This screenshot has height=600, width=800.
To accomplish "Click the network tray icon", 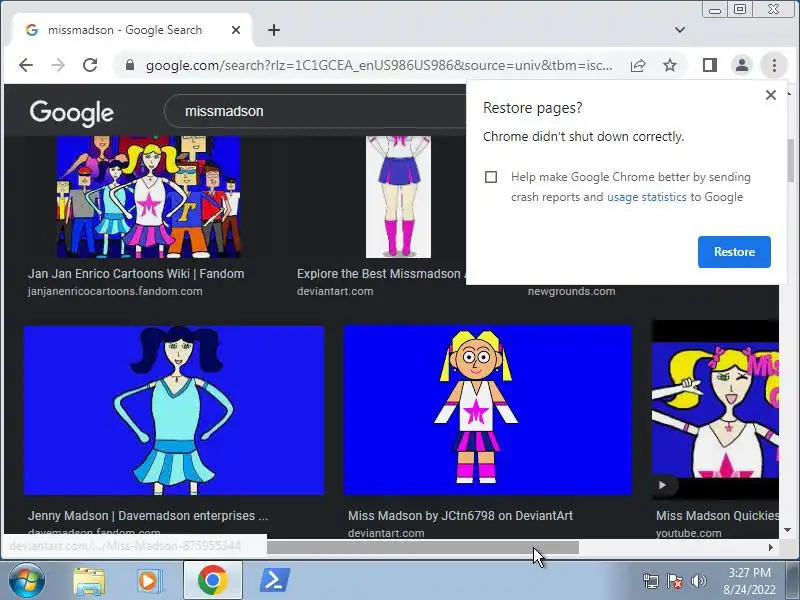I will pos(651,581).
